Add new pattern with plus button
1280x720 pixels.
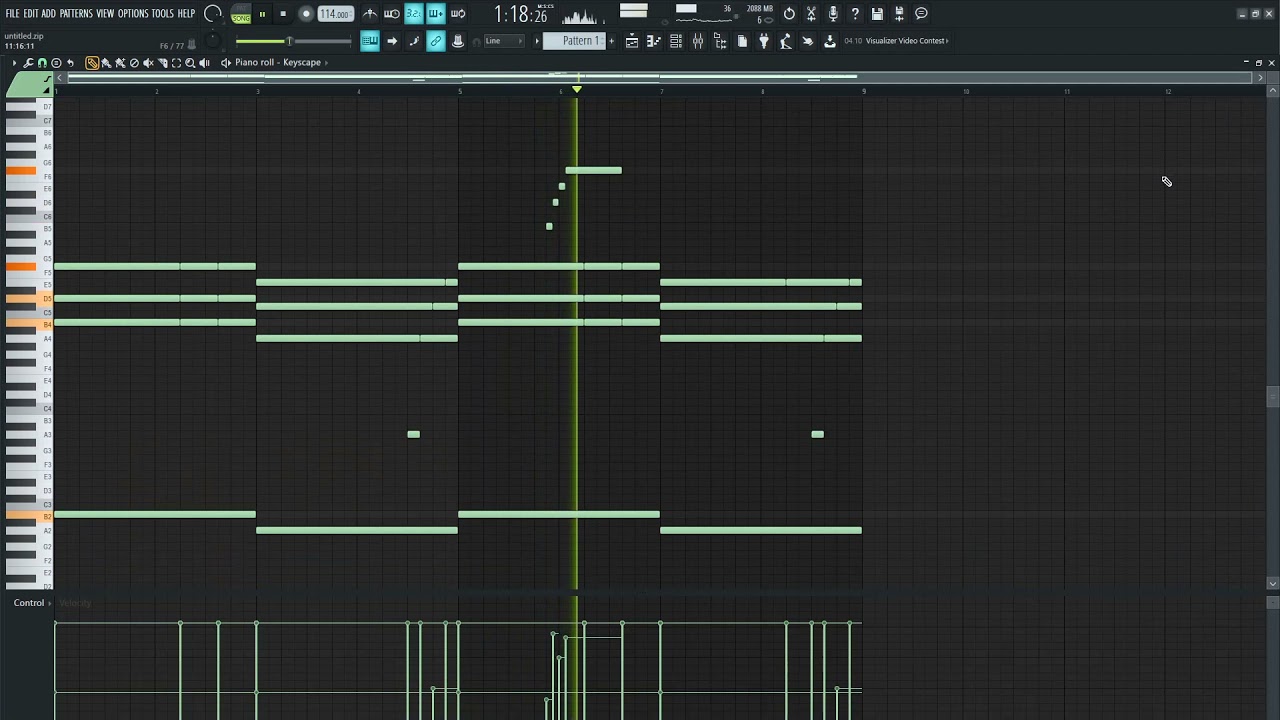click(x=611, y=41)
